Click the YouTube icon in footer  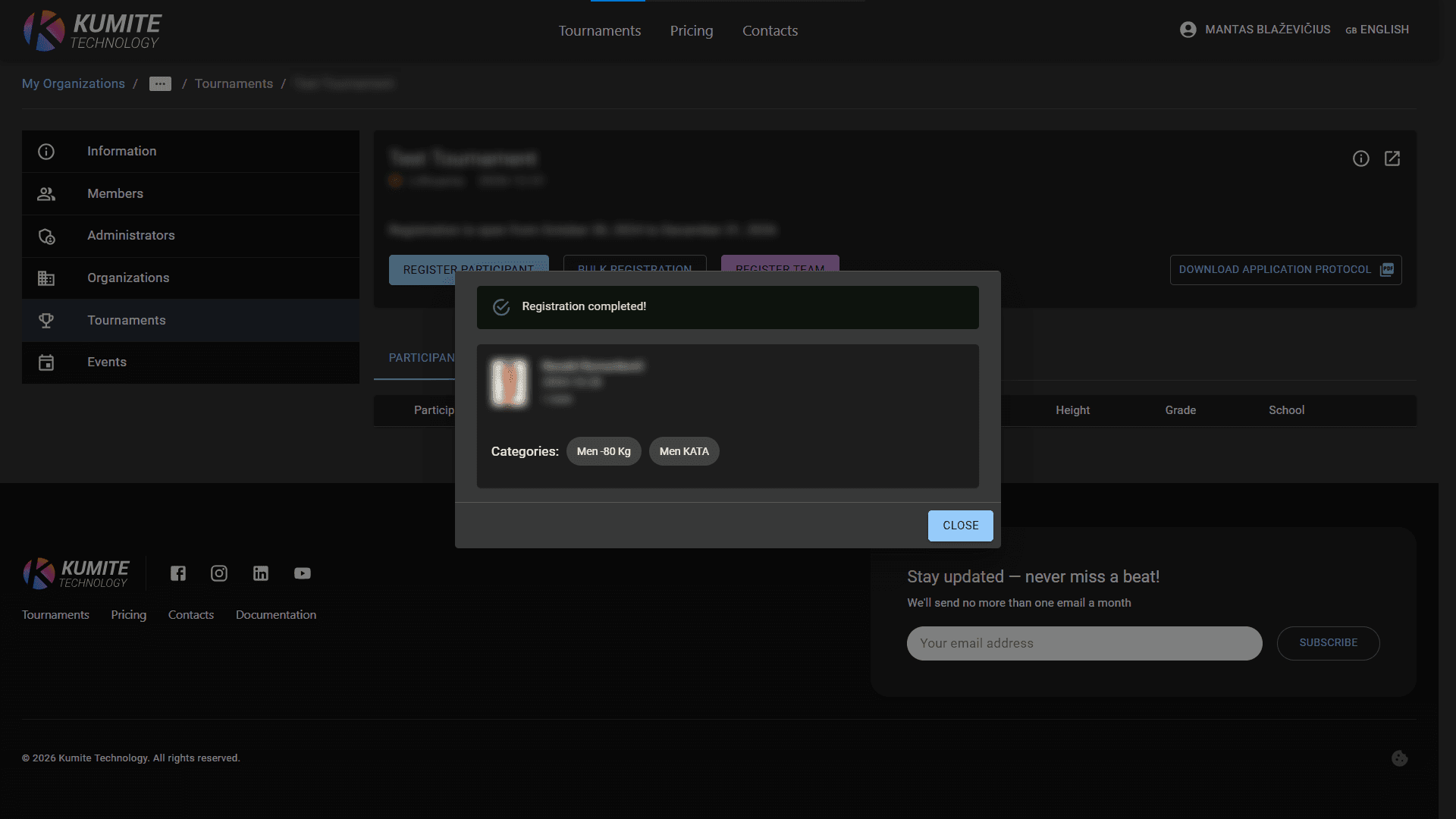302,573
